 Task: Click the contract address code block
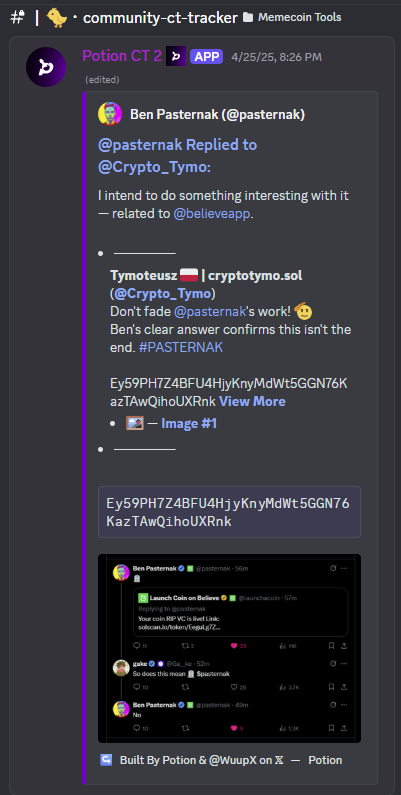229,512
